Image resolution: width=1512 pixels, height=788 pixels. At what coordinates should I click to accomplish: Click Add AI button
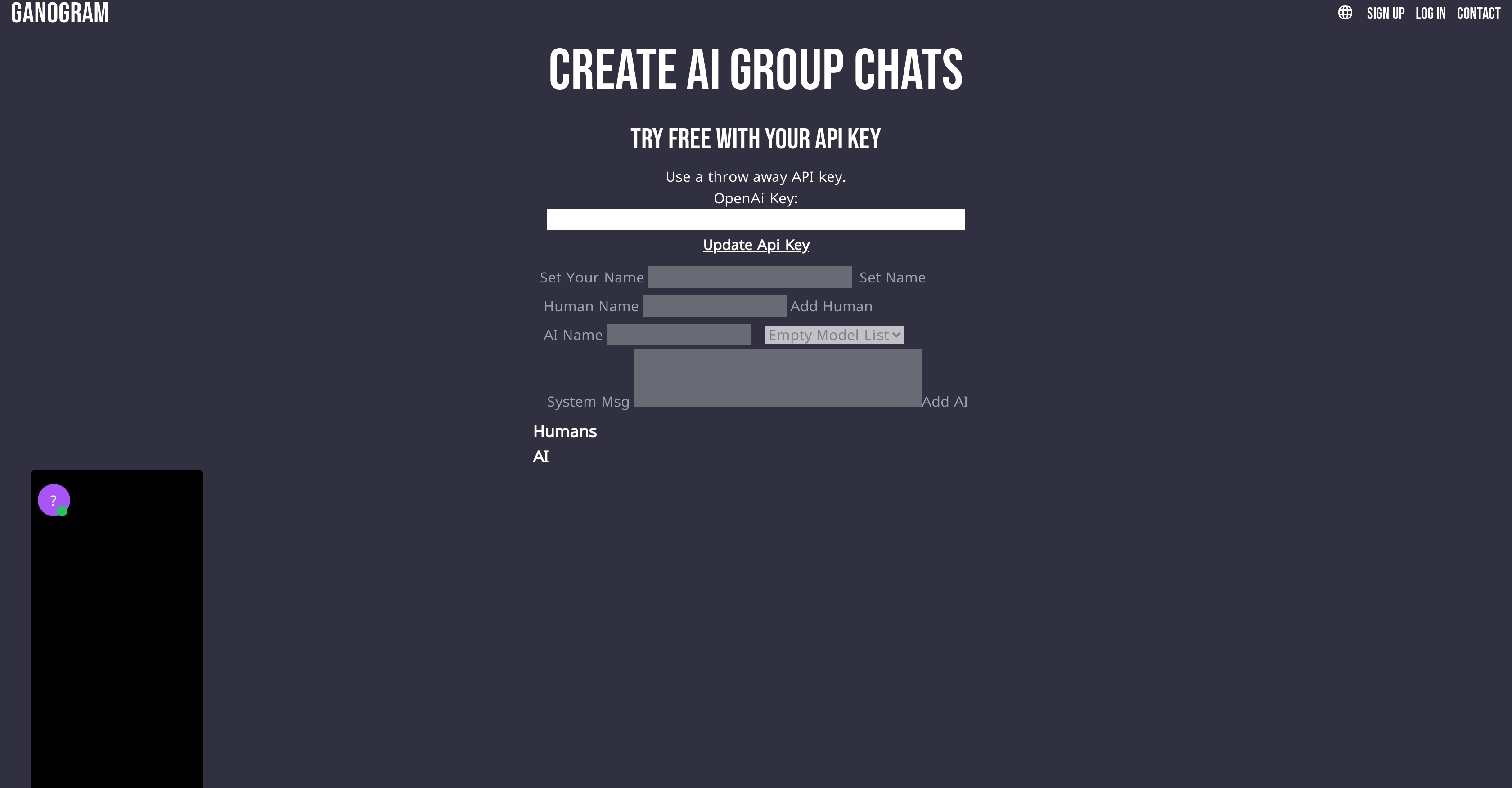click(x=945, y=401)
